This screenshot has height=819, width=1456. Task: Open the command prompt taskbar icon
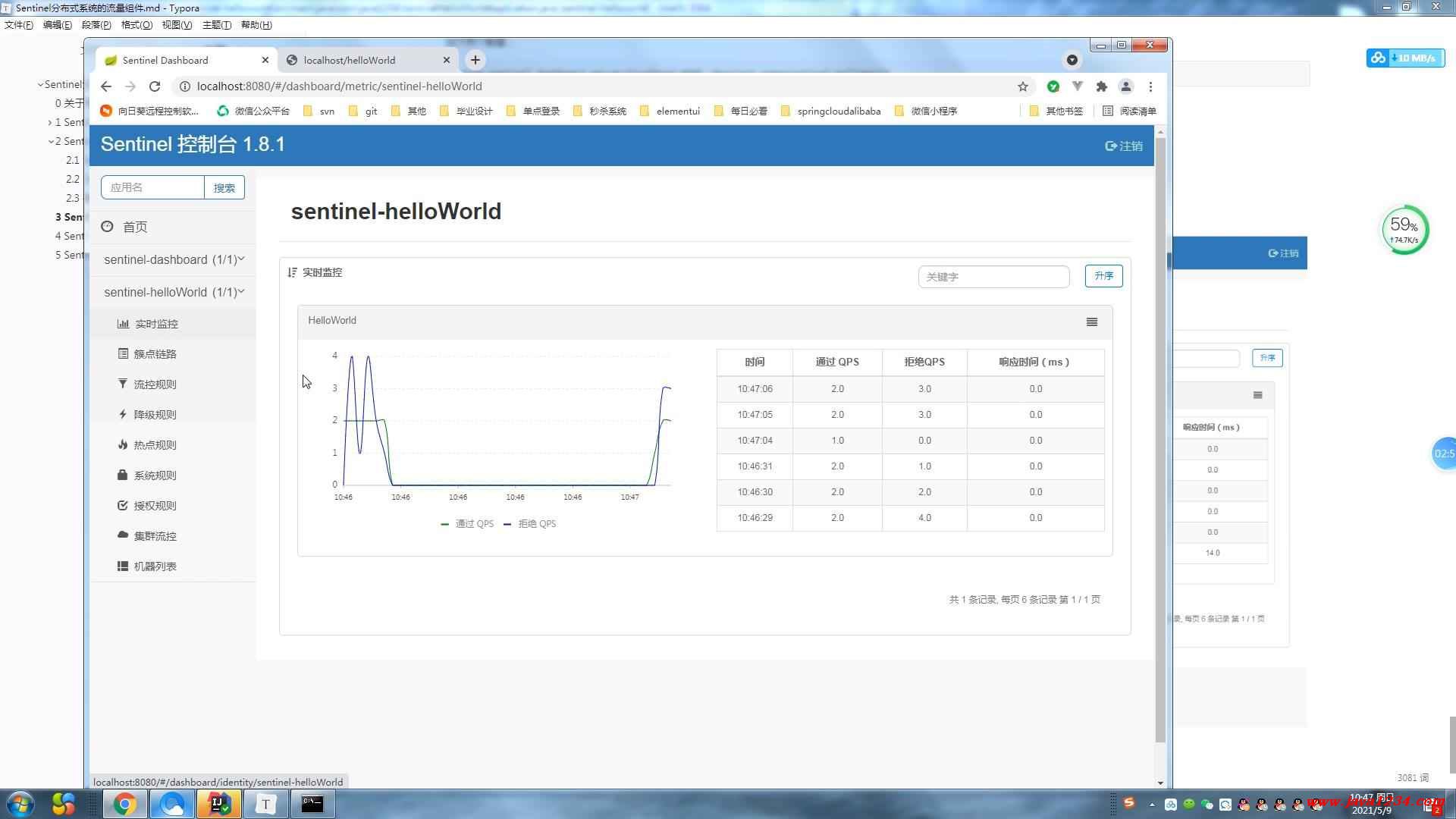[x=312, y=804]
